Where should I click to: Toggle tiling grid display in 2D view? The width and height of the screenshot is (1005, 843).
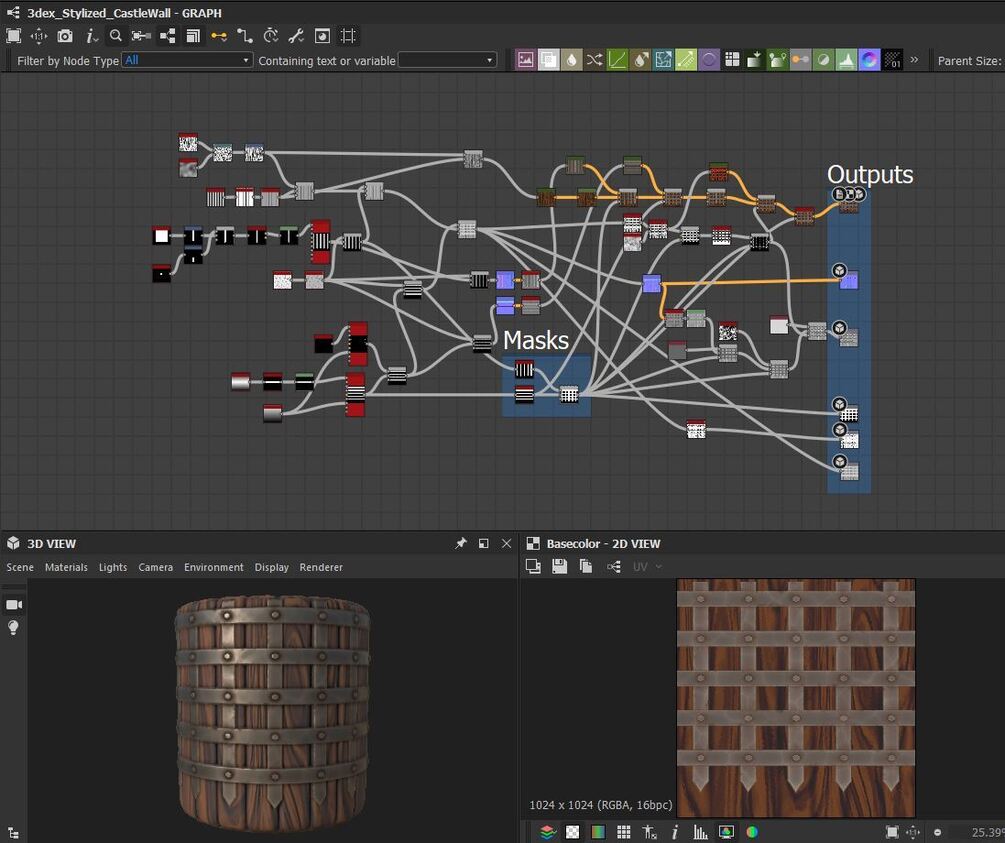point(623,832)
